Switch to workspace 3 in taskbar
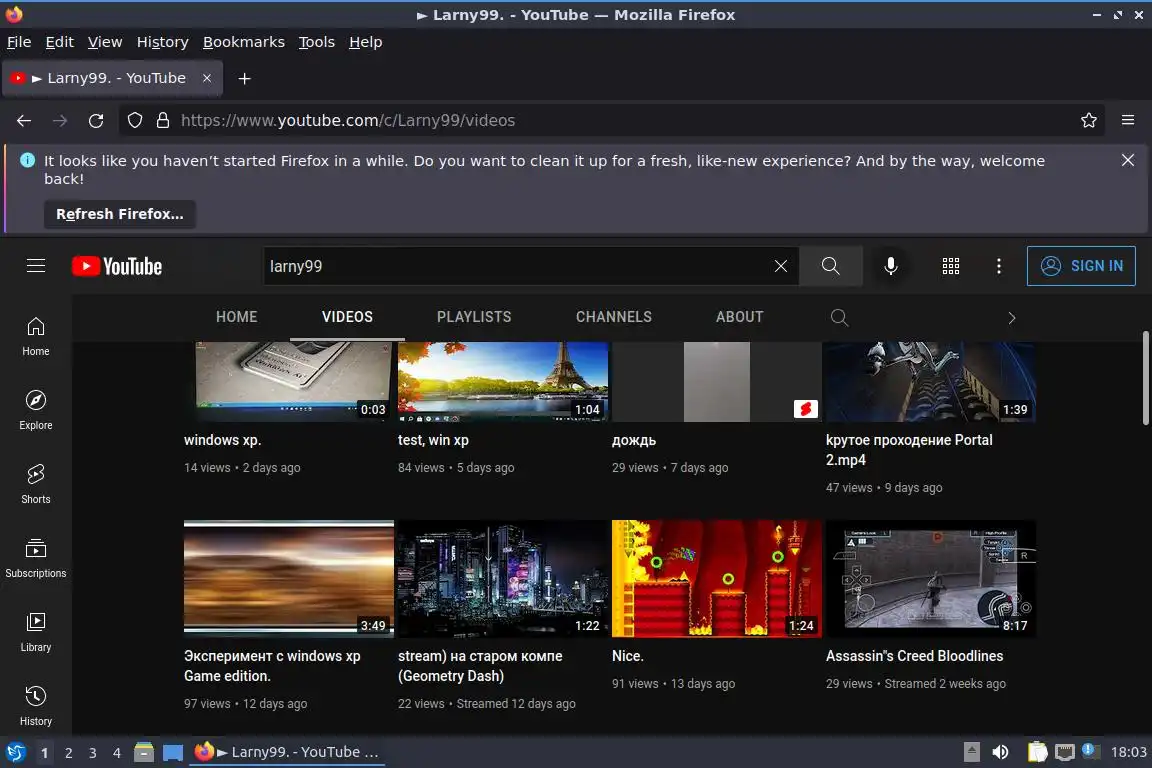This screenshot has height=768, width=1152. (93, 753)
